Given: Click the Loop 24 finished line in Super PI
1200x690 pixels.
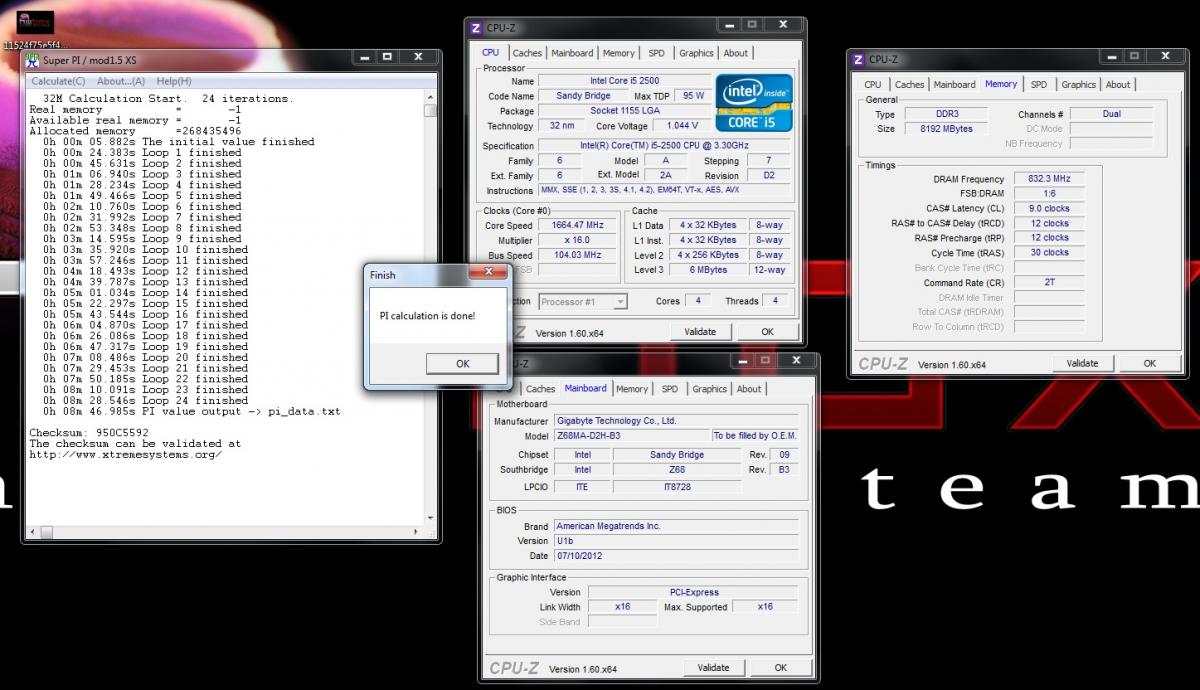Looking at the screenshot, I should coord(144,400).
